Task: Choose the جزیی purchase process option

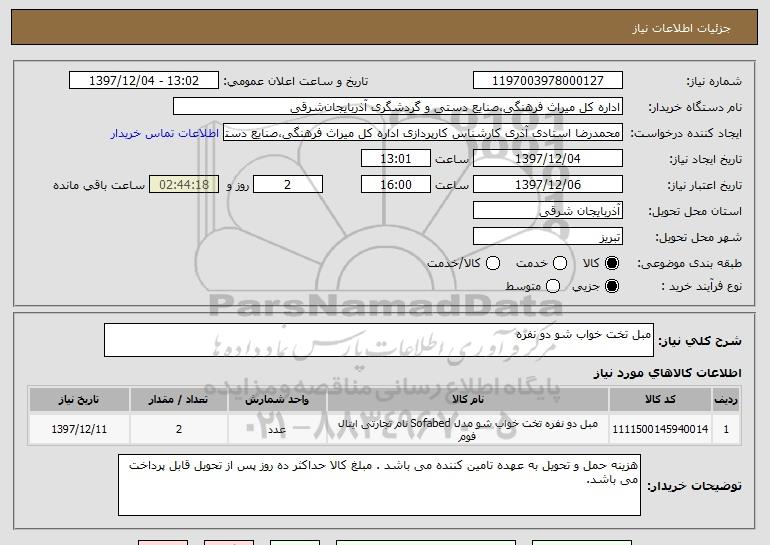Action: click(x=612, y=286)
